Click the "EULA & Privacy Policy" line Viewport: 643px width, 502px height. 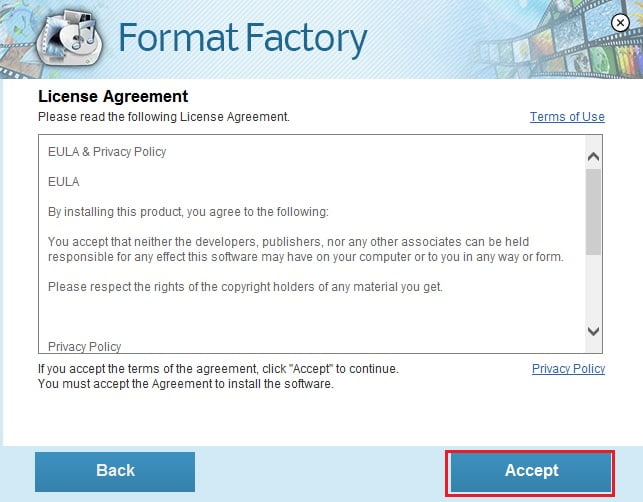click(107, 152)
